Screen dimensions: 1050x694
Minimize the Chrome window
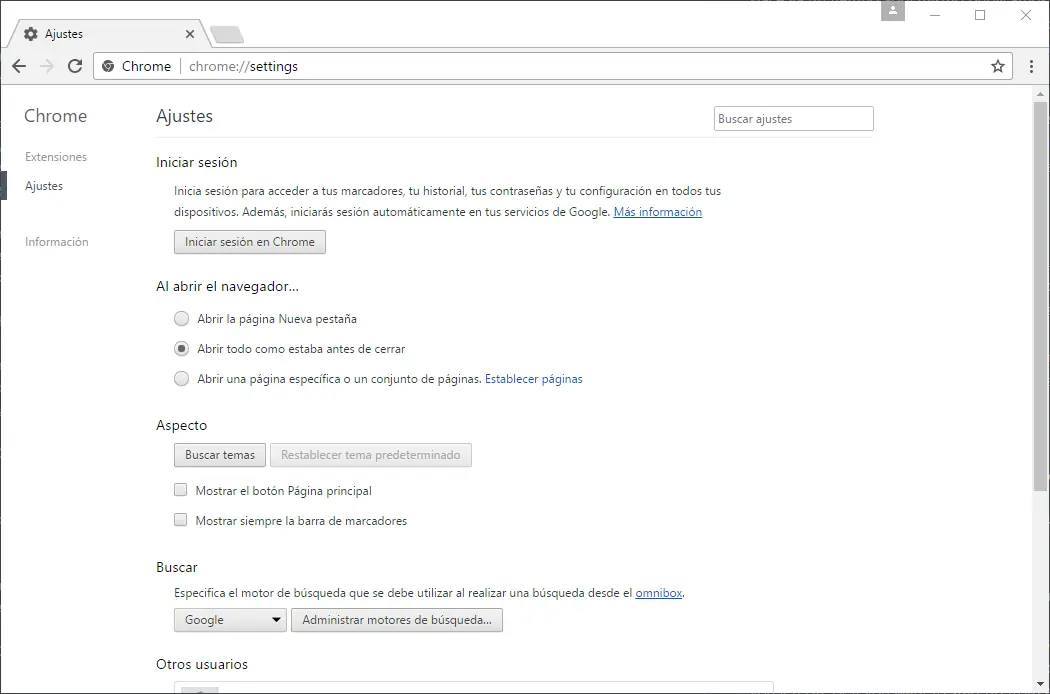[935, 15]
